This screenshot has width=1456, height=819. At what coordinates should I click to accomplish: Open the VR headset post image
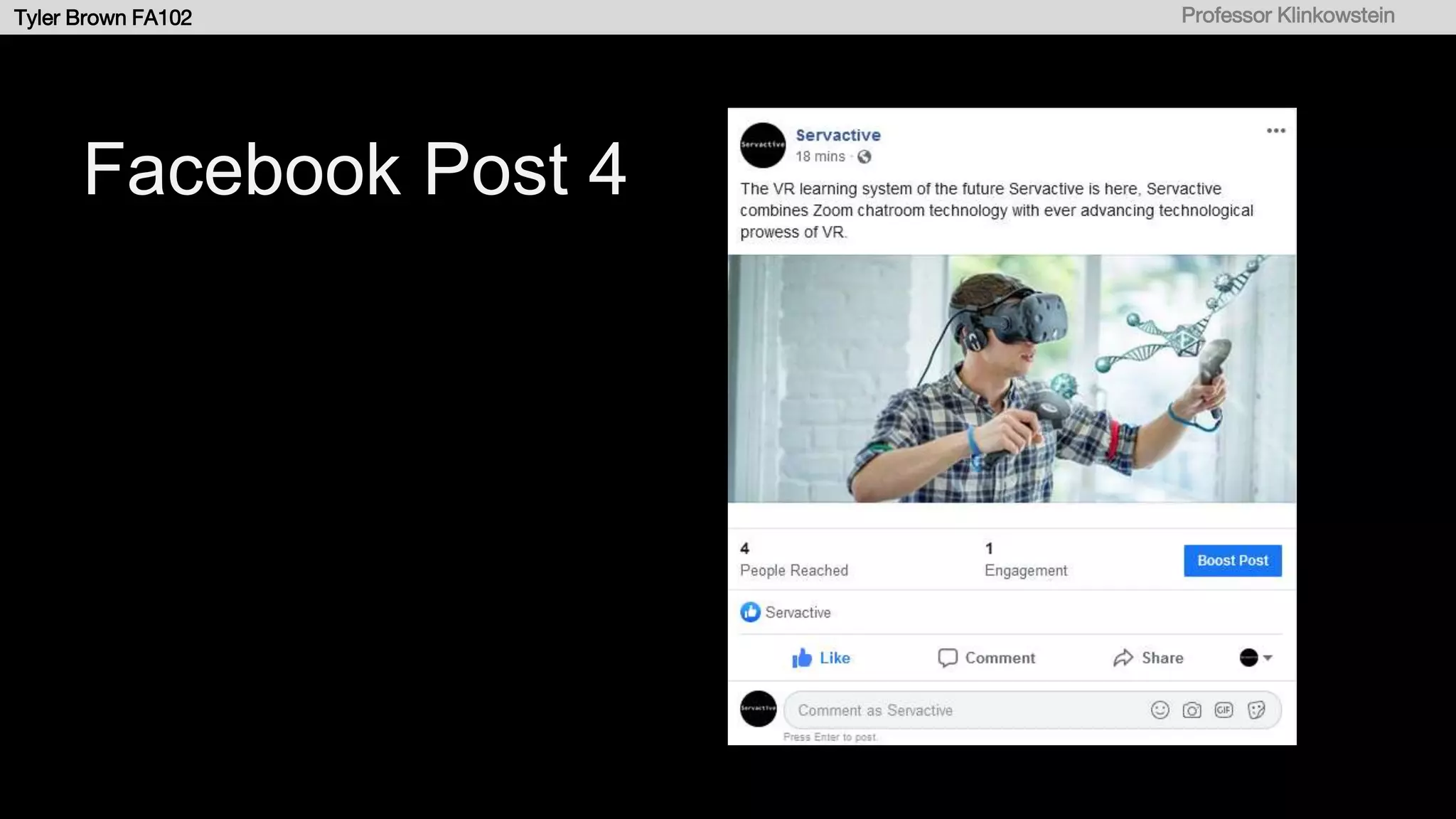point(1012,378)
